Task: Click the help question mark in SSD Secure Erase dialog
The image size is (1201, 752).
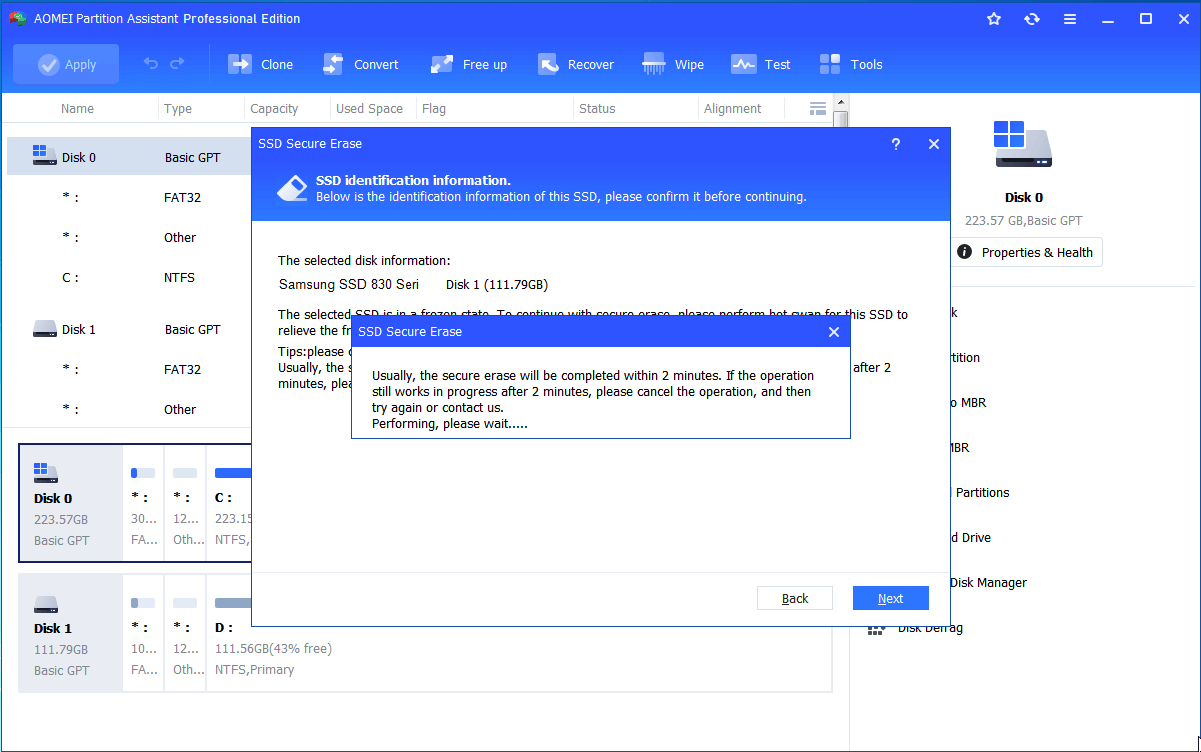Action: coord(895,144)
